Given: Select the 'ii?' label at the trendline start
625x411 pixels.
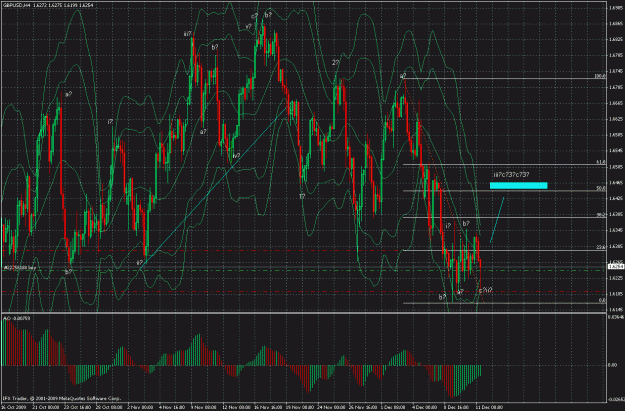Looking at the screenshot, I should pos(140,262).
